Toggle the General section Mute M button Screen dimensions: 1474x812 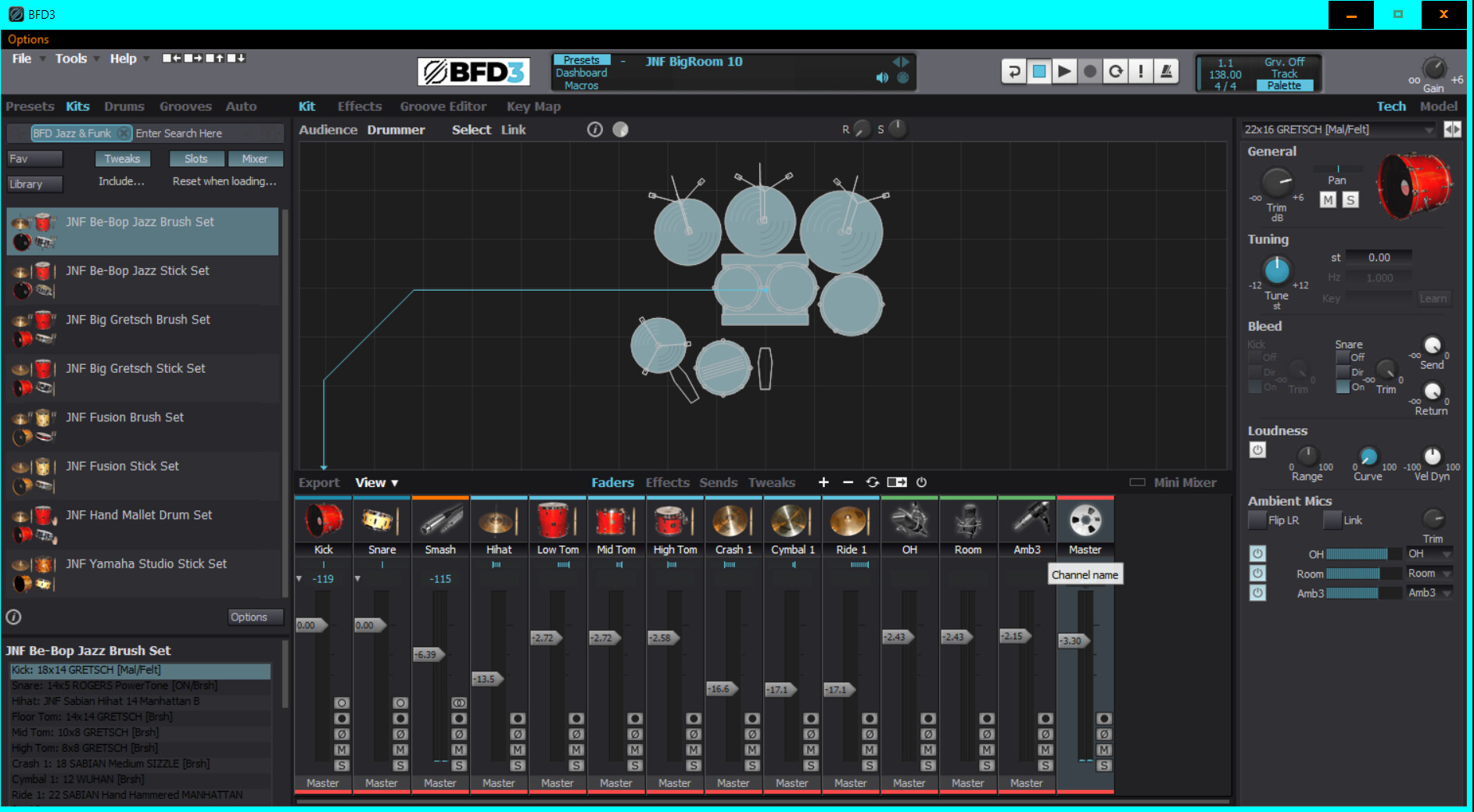pos(1328,200)
